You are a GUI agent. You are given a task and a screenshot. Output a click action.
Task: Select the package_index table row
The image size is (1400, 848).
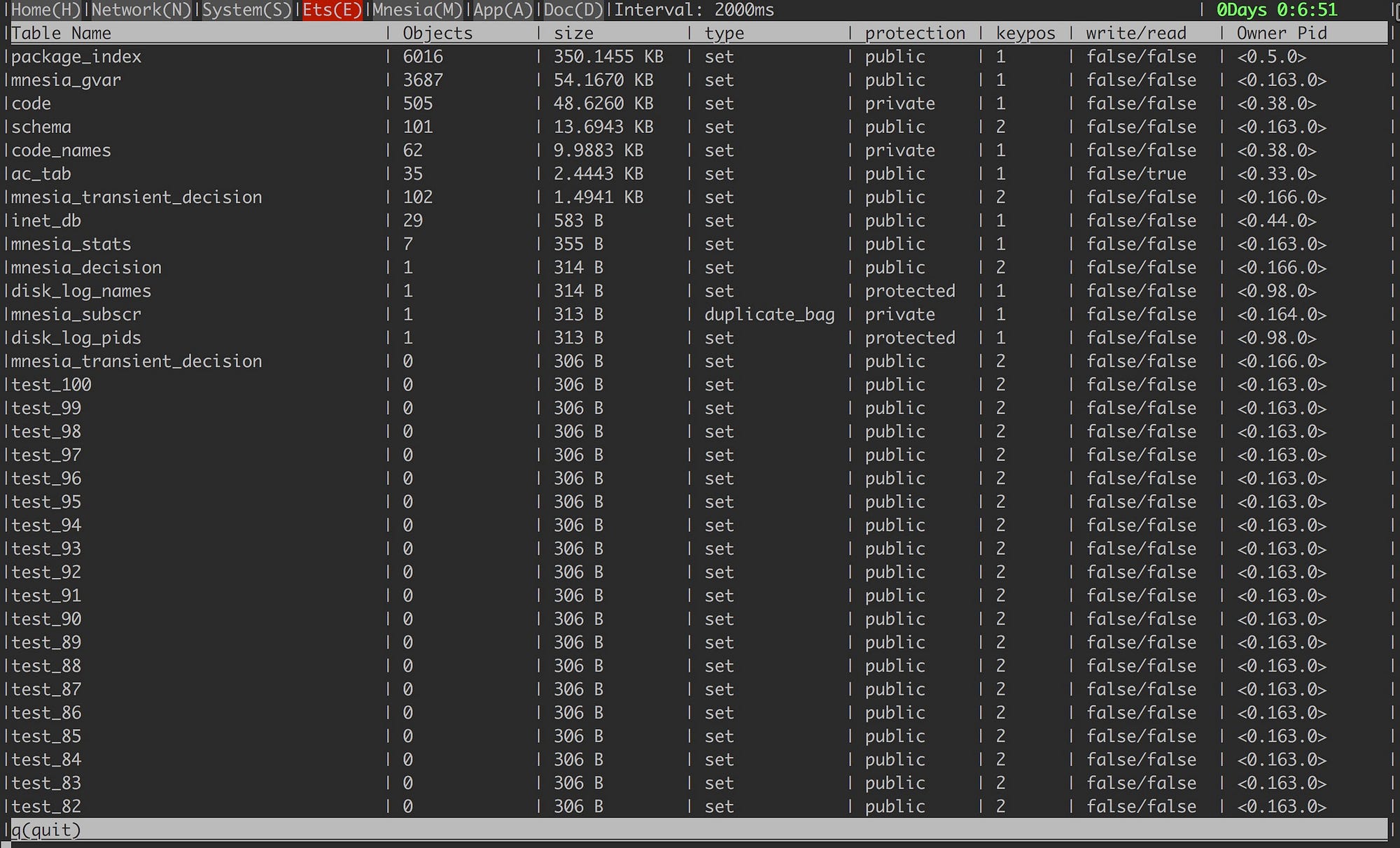point(76,57)
